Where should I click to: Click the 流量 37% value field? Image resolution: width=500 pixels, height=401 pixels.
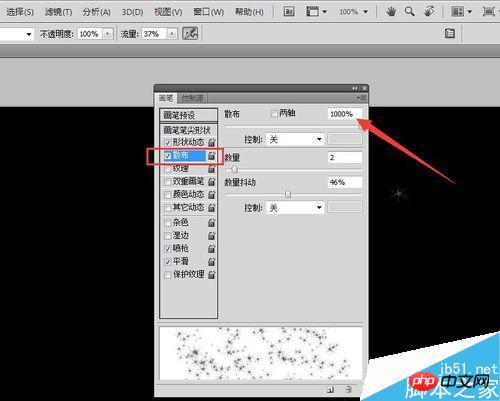(x=154, y=34)
